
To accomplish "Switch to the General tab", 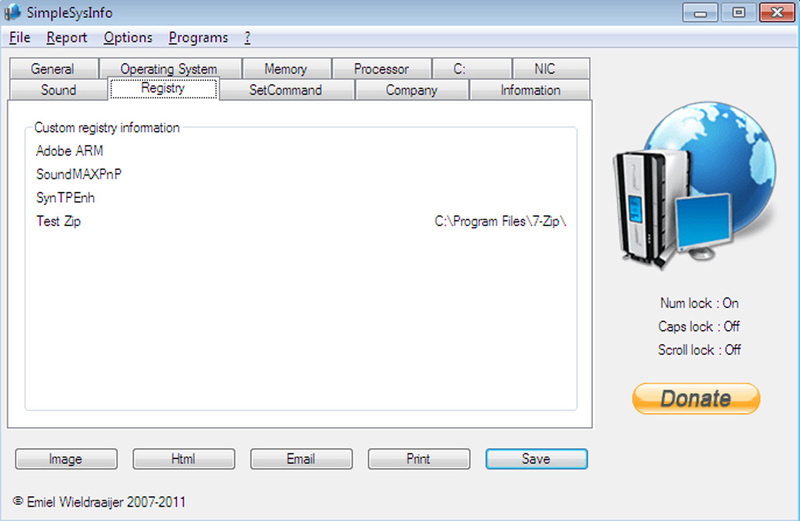I will (x=53, y=69).
